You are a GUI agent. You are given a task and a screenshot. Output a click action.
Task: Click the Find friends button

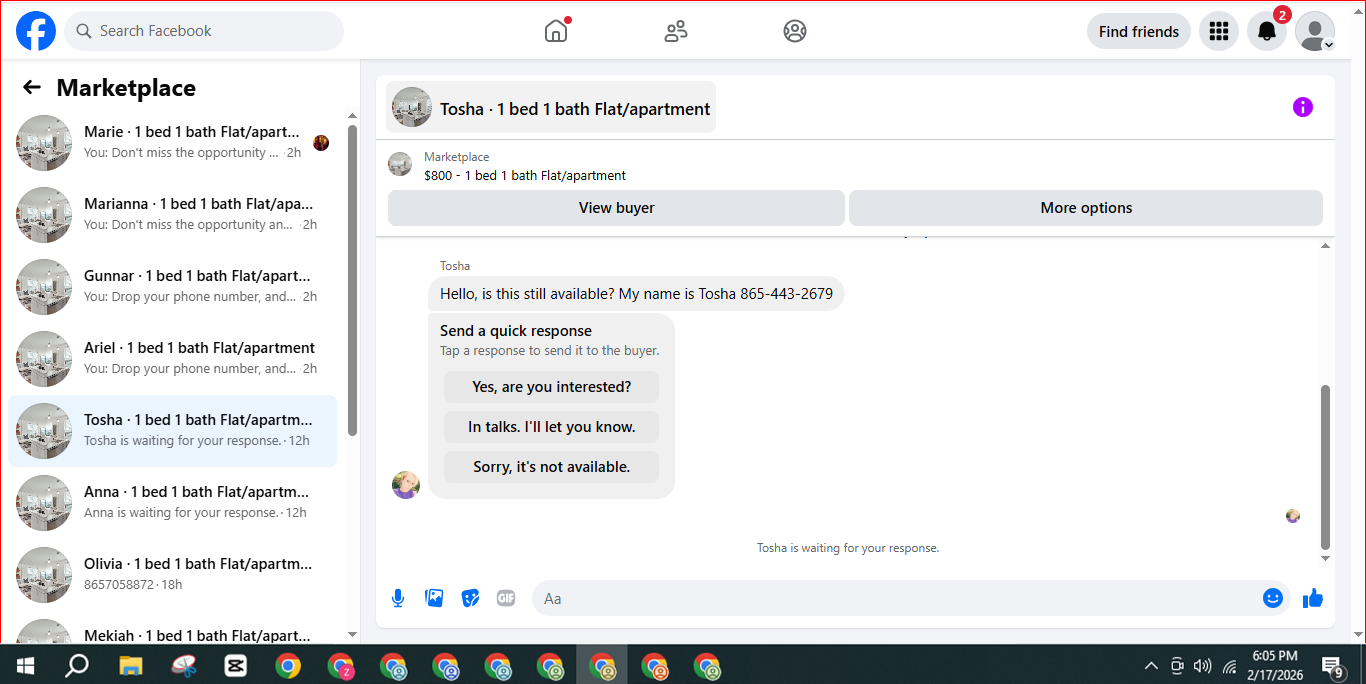coord(1138,31)
